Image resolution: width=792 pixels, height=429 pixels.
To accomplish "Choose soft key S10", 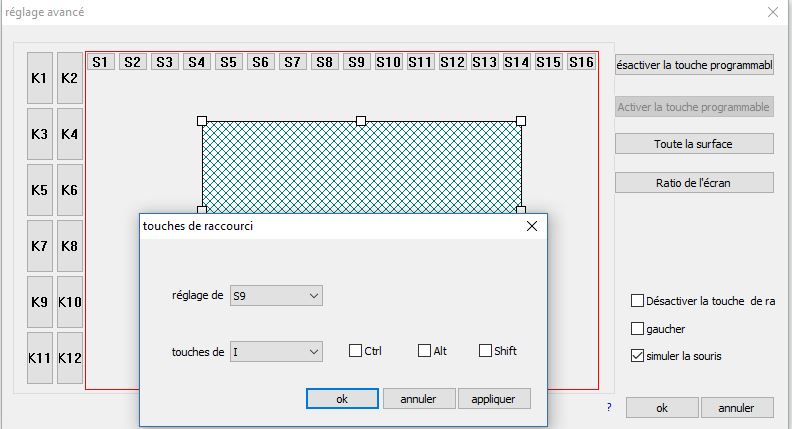I will [x=388, y=62].
